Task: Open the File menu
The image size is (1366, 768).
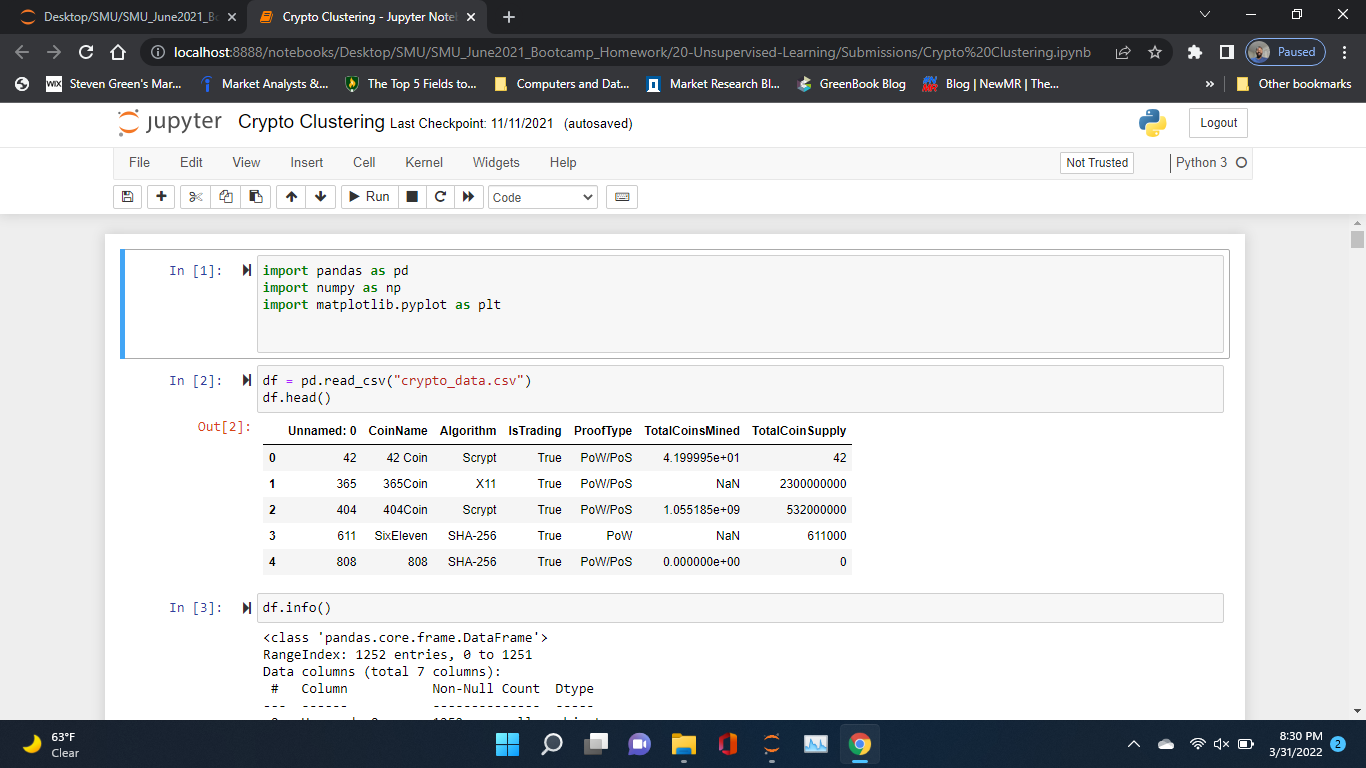Action: click(139, 162)
